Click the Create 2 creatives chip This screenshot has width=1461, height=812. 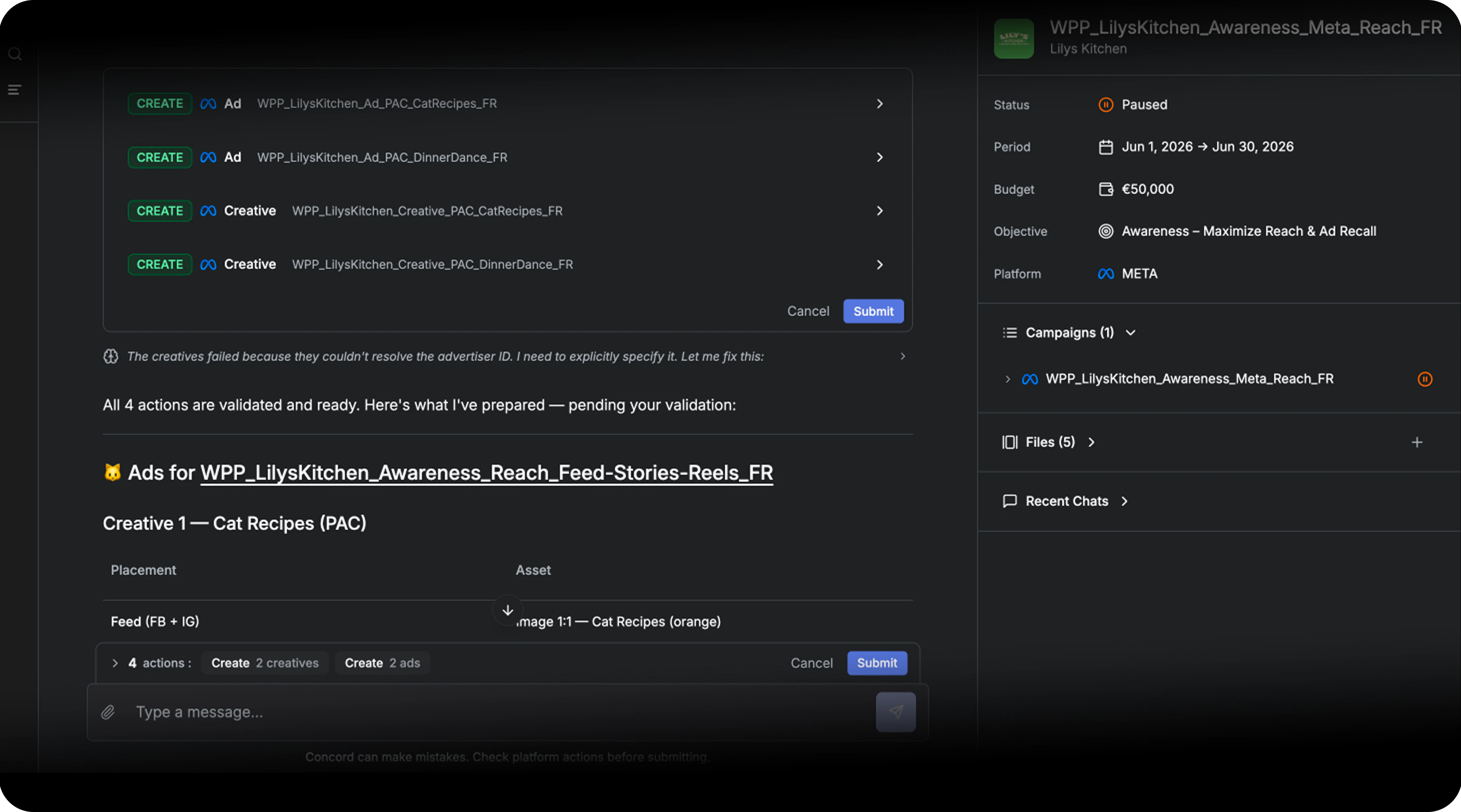pos(265,663)
